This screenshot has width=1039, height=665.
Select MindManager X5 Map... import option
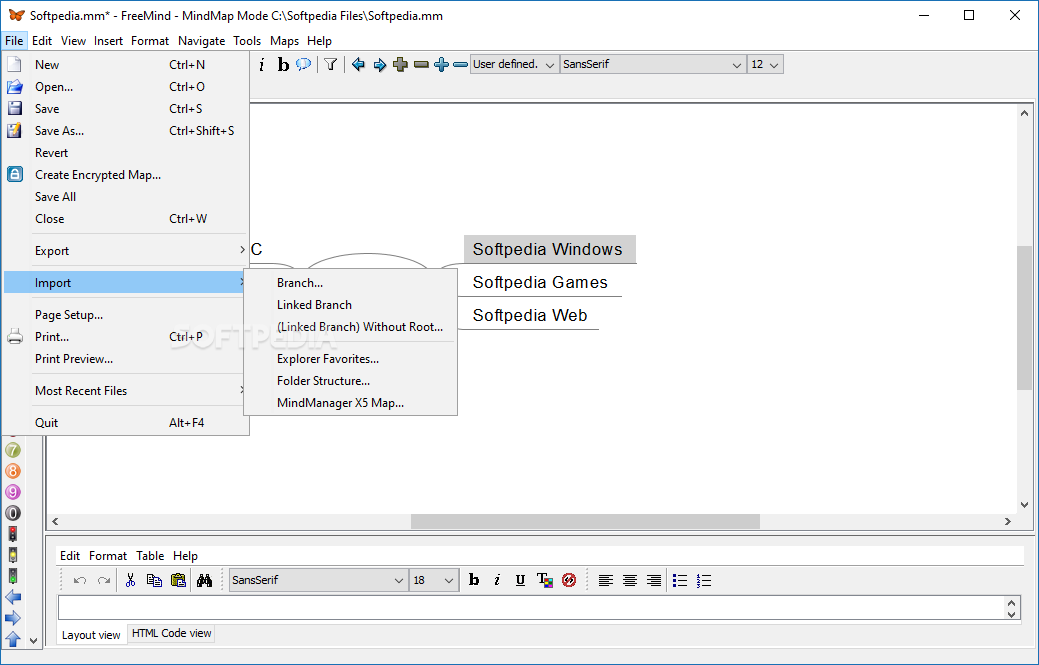pyautogui.click(x=351, y=403)
